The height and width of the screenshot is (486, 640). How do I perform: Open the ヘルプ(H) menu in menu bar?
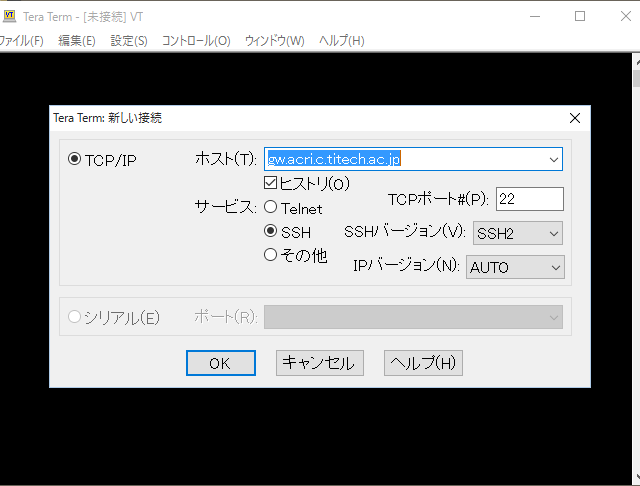341,41
